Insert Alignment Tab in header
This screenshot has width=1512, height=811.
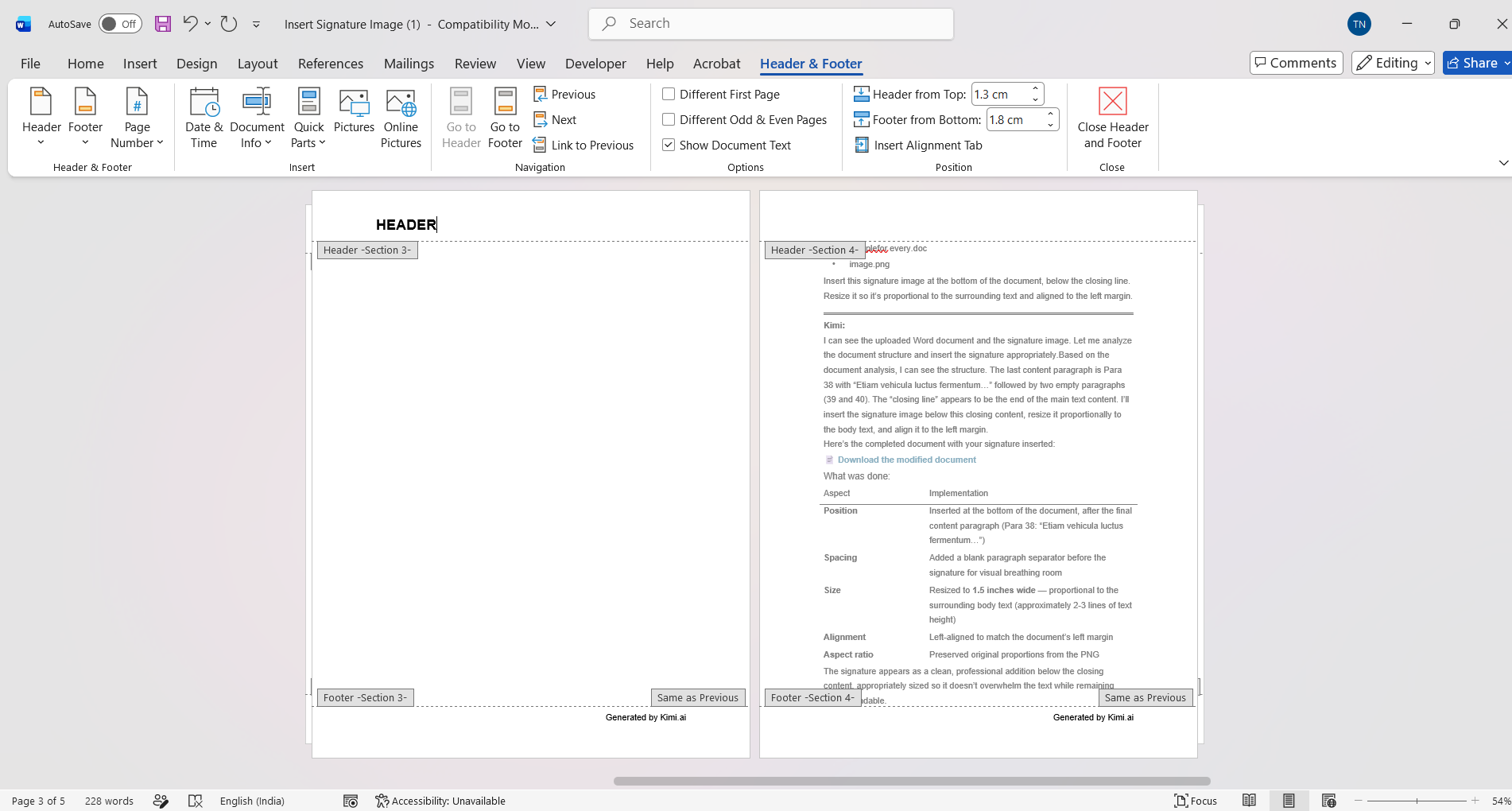point(919,145)
